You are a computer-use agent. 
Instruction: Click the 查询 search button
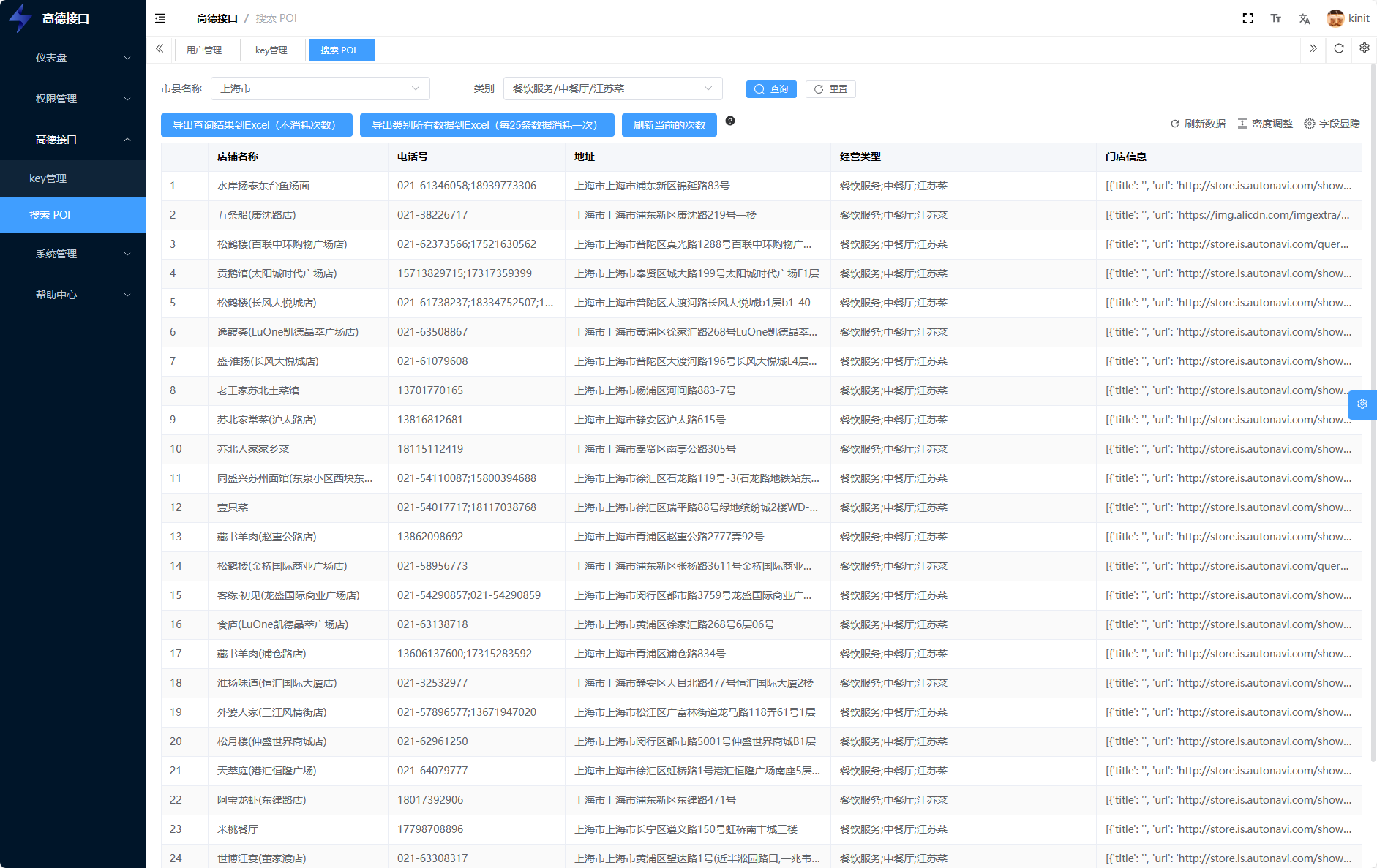pyautogui.click(x=771, y=89)
